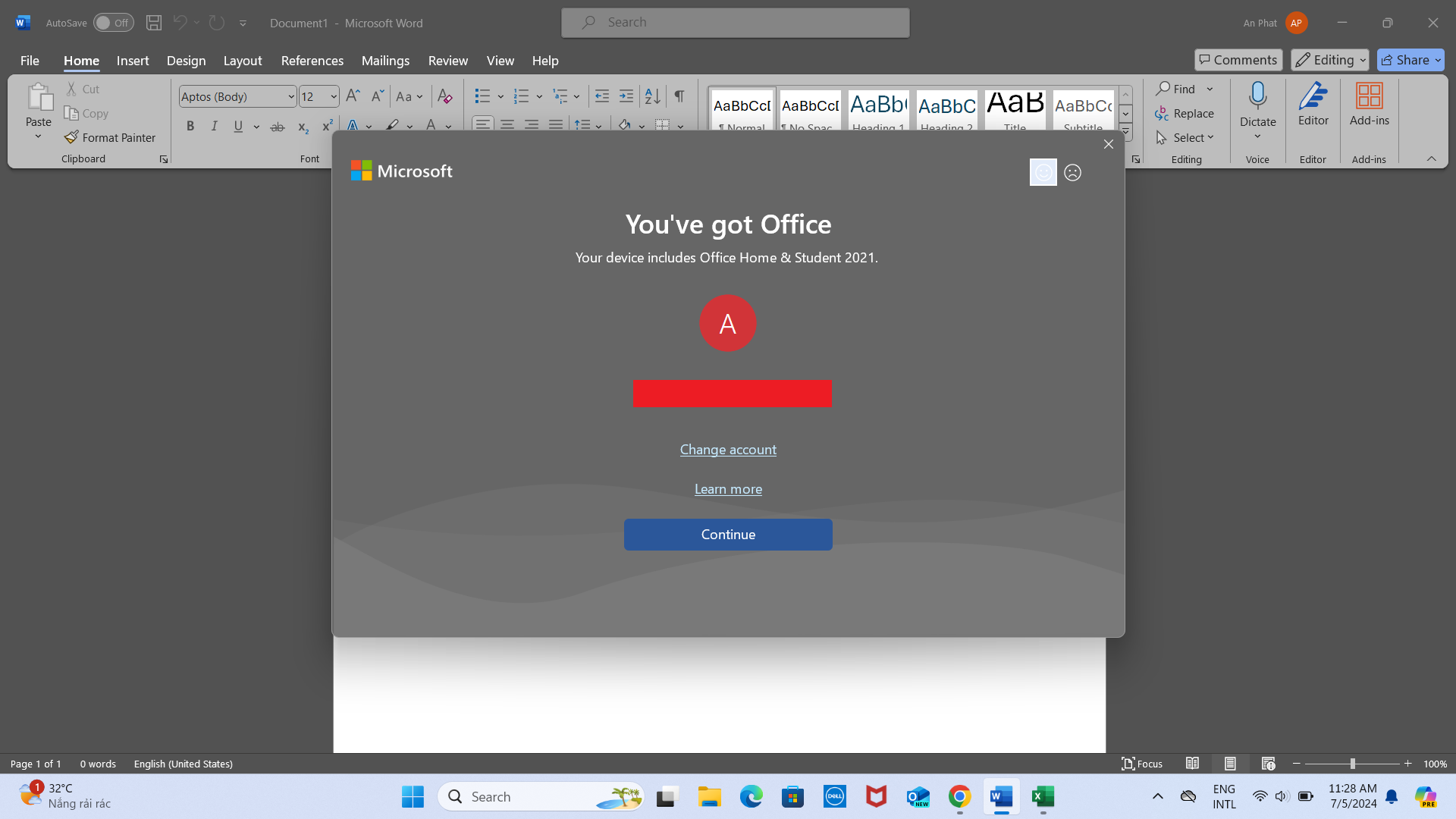Sort paragraph text icon
Image resolution: width=1456 pixels, height=819 pixels.
point(652,96)
